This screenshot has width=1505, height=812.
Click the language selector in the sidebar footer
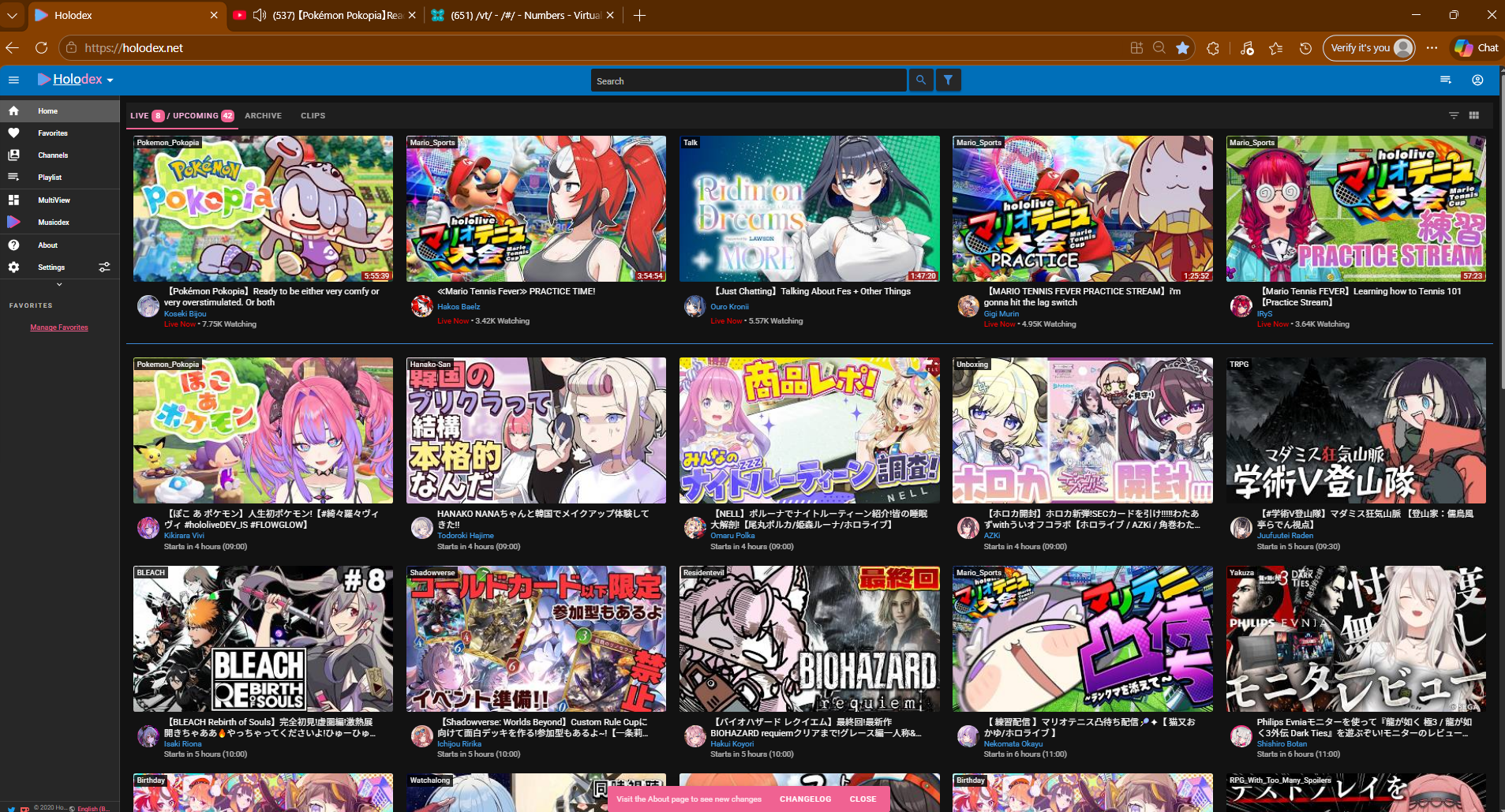click(92, 808)
